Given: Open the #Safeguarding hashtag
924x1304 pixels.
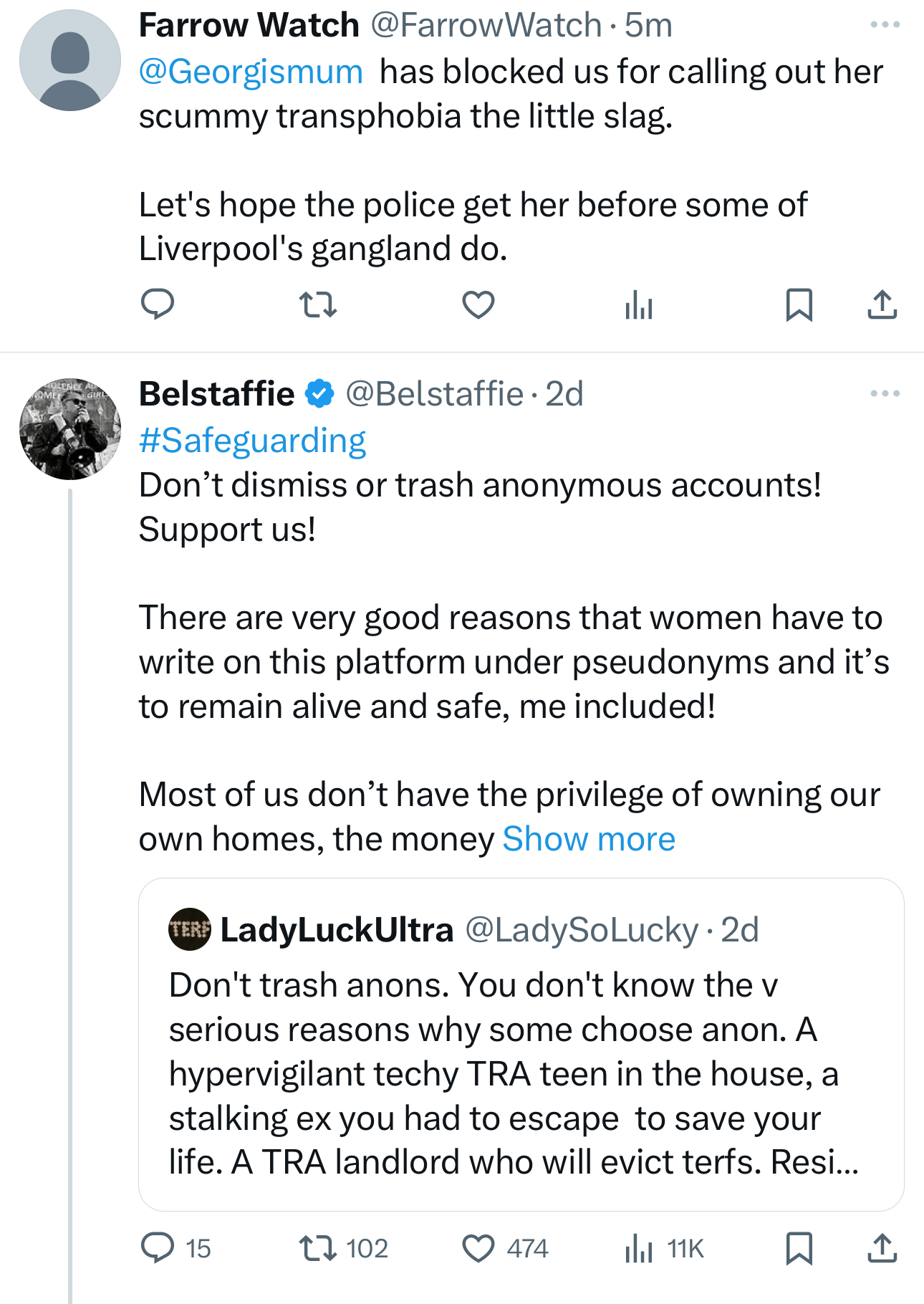Looking at the screenshot, I should [252, 441].
